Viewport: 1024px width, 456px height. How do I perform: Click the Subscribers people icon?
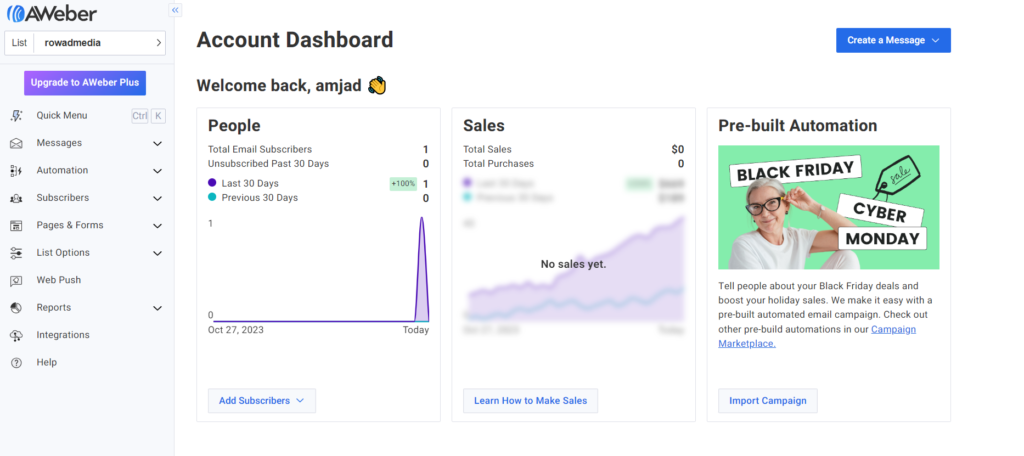(x=16, y=198)
